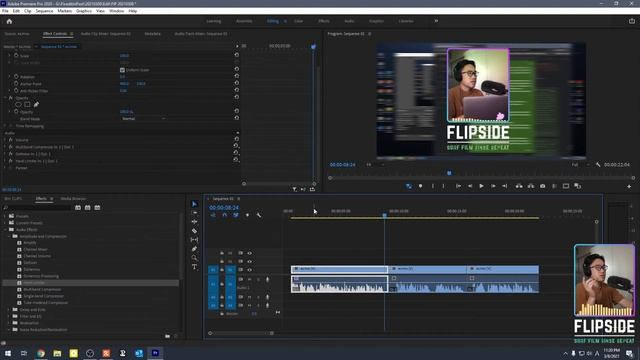Image resolution: width=640 pixels, height=360 pixels.
Task: Reset the Volume audio effect
Action: tap(237, 139)
